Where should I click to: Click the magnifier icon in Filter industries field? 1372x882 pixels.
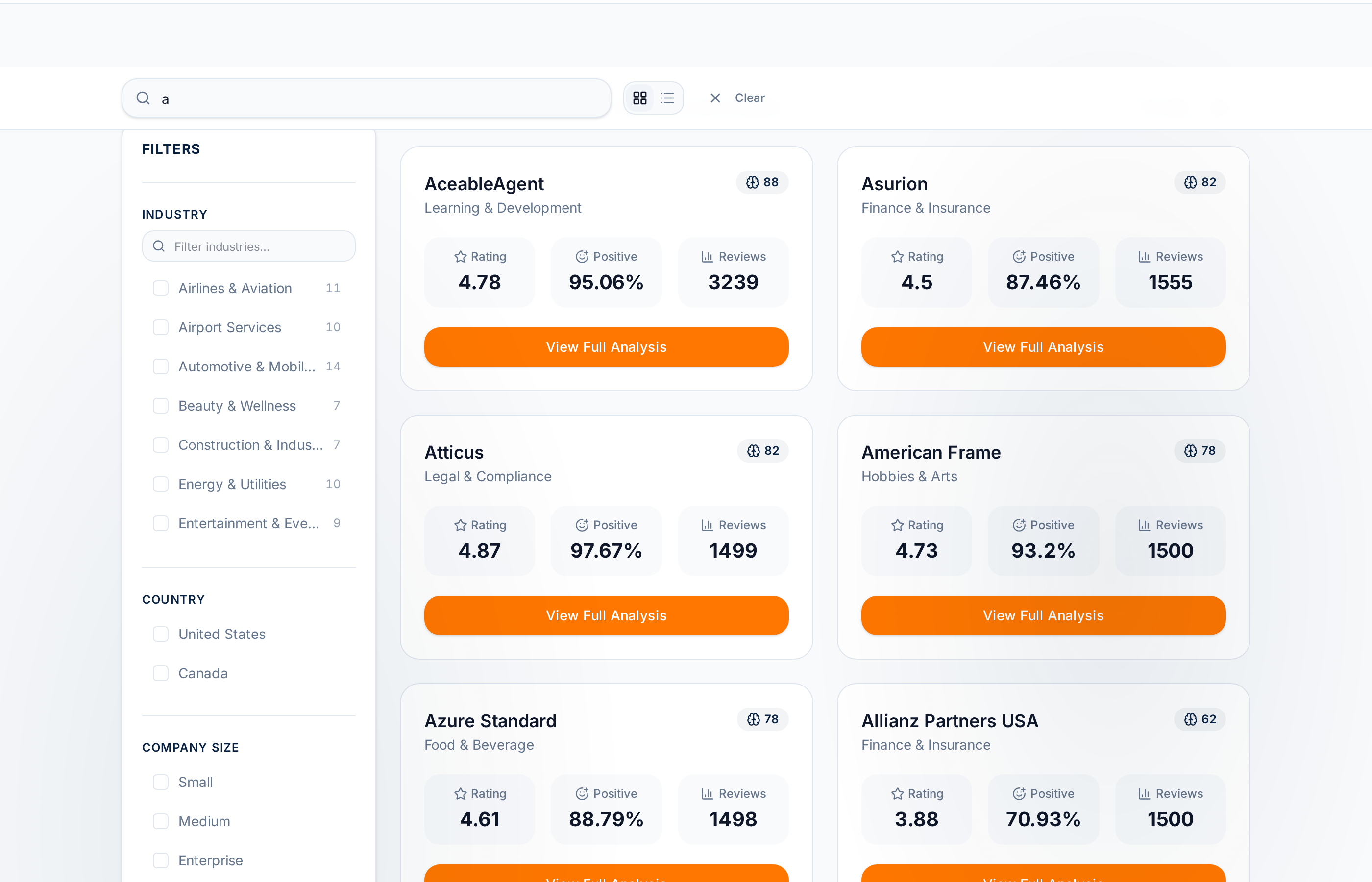(x=159, y=246)
